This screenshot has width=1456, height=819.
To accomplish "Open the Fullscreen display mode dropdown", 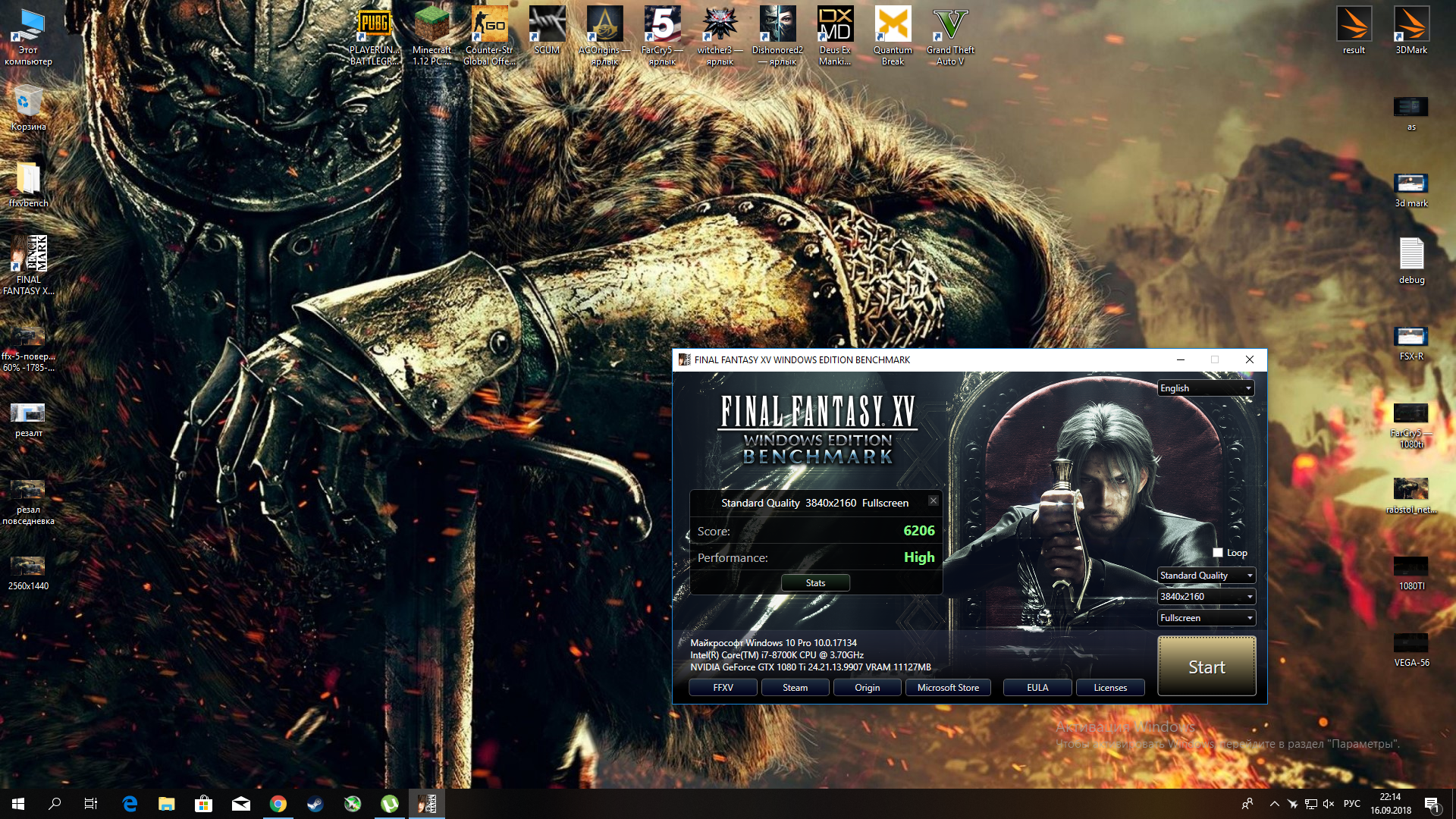I will pos(1206,618).
